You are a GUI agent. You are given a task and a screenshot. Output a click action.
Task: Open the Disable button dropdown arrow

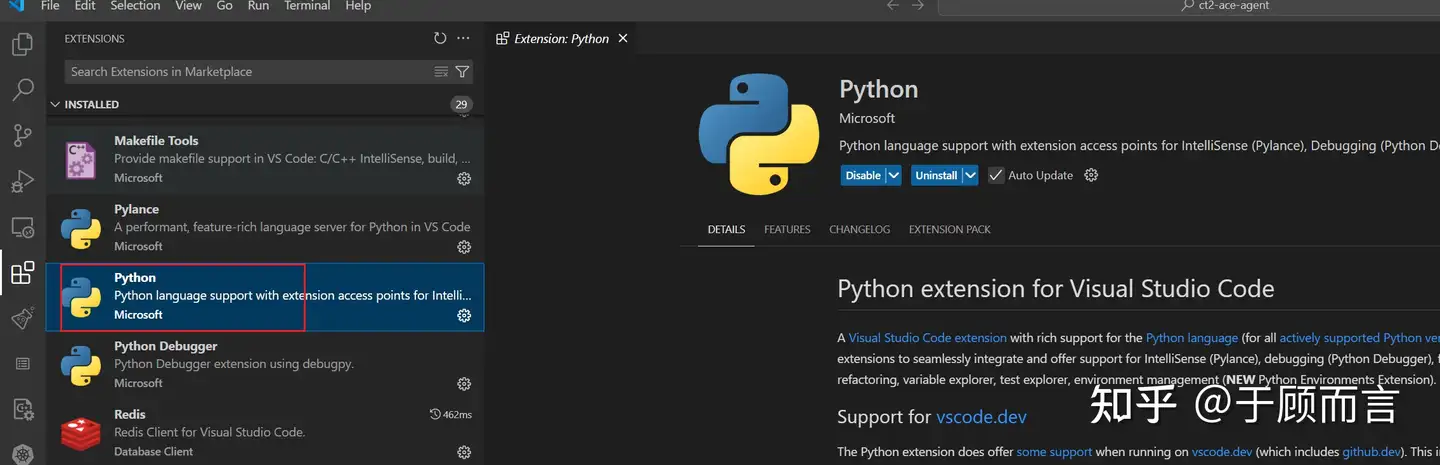pyautogui.click(x=893, y=175)
